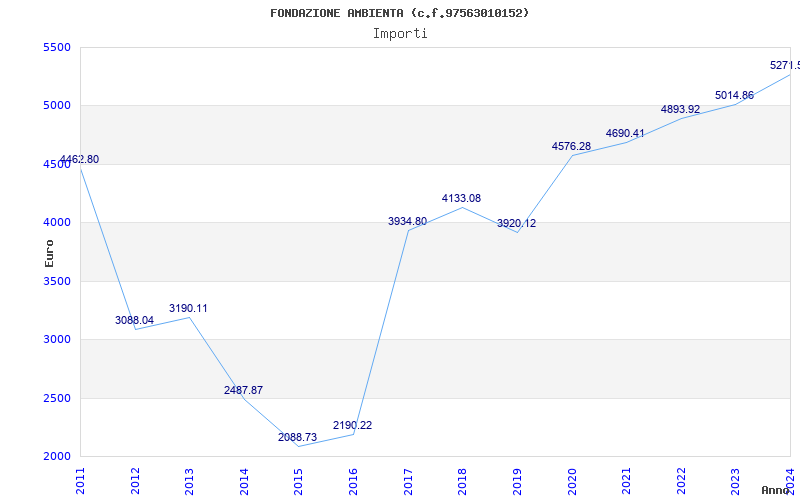800x500 pixels.
Task: Click the chart title FONDAZIONE AMBIENTA
Action: pos(400,13)
